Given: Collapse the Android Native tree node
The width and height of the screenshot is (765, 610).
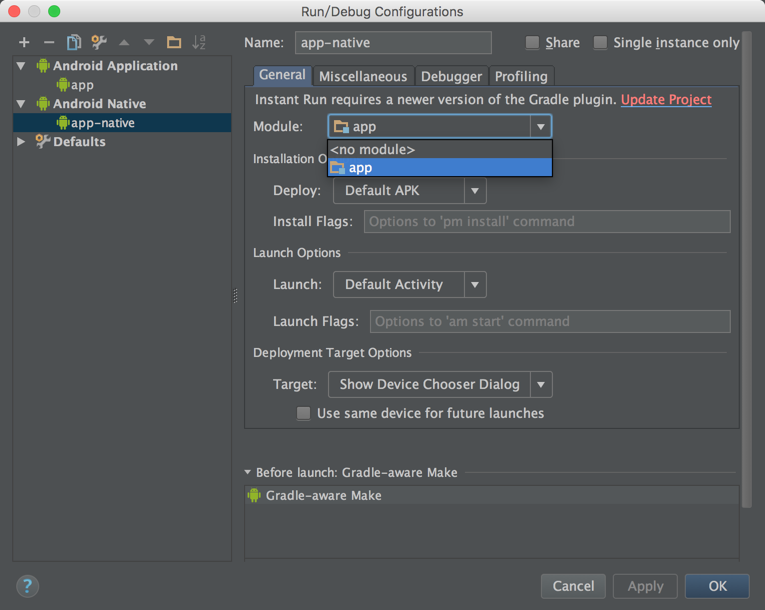Looking at the screenshot, I should (21, 103).
